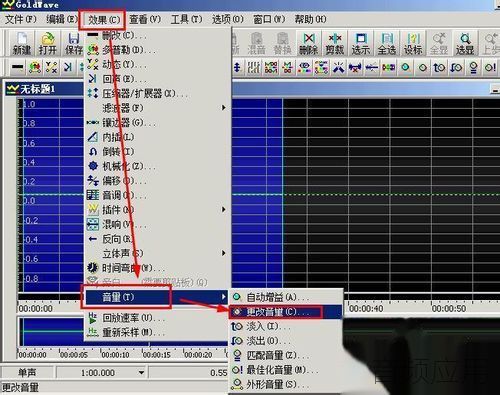Click the match volume icon in effects toolbar
Viewport: 500px width, 395px height.
(x=473, y=68)
